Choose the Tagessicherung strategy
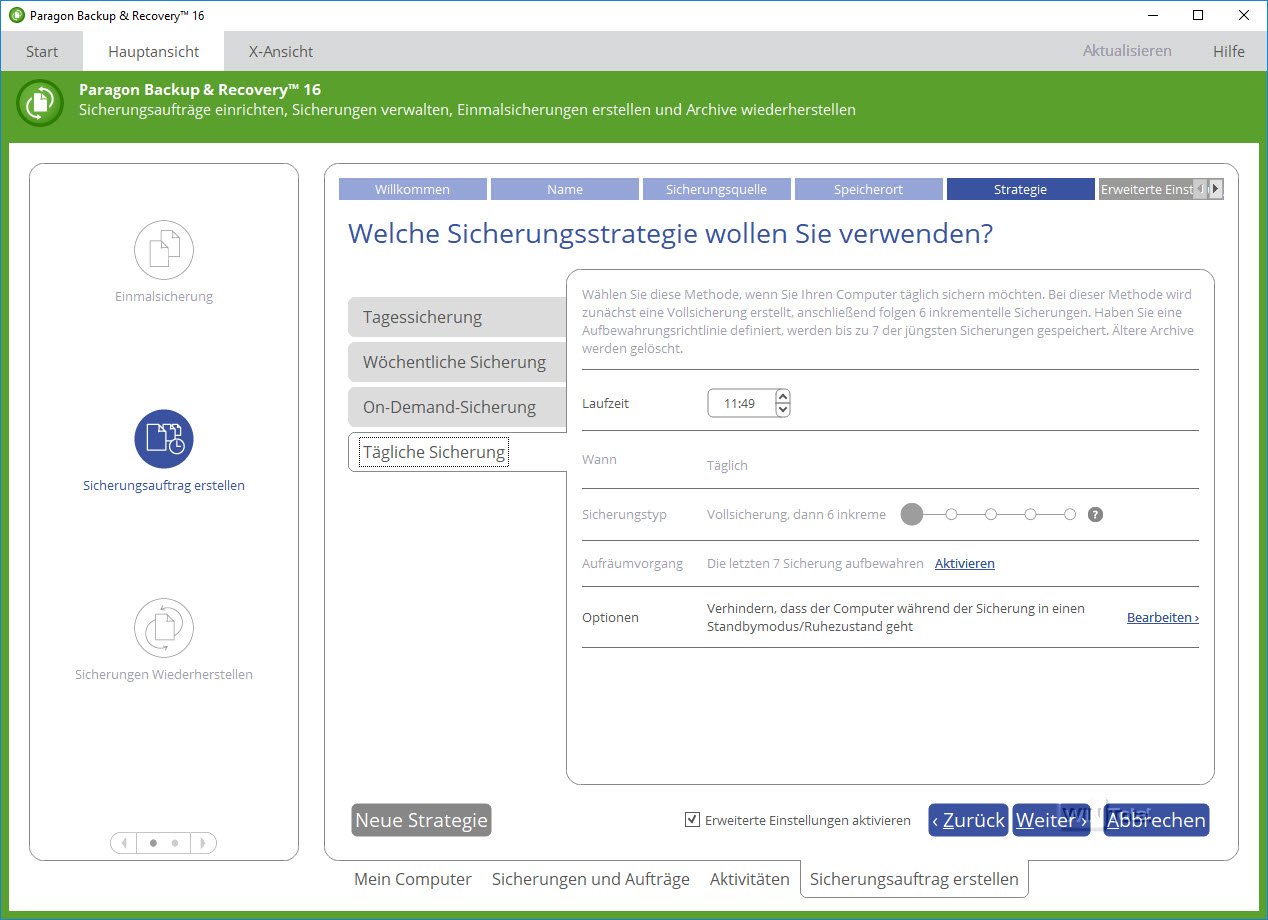 click(457, 317)
